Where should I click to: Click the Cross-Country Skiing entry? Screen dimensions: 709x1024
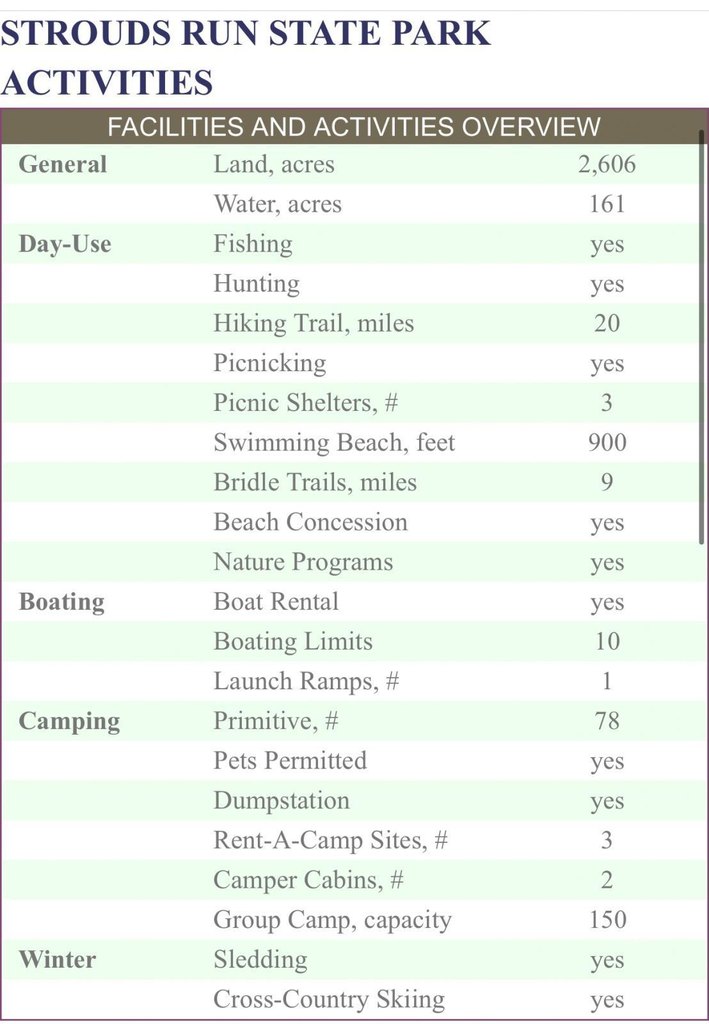329,1000
